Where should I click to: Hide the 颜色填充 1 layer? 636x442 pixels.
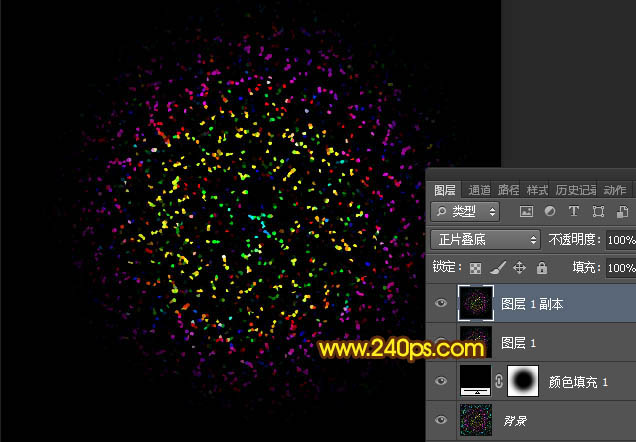441,381
